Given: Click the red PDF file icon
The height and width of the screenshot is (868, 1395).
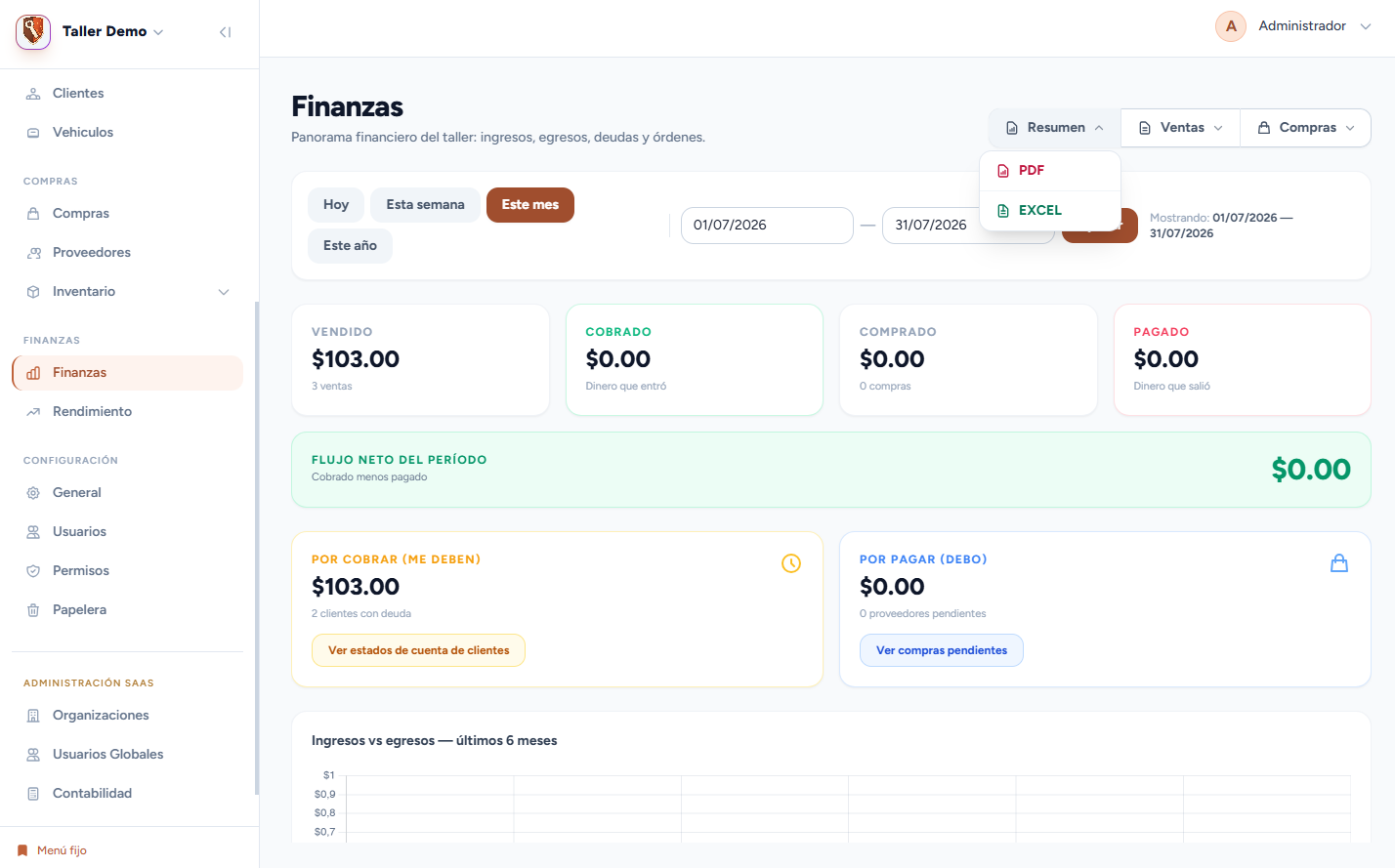Looking at the screenshot, I should 1003,171.
